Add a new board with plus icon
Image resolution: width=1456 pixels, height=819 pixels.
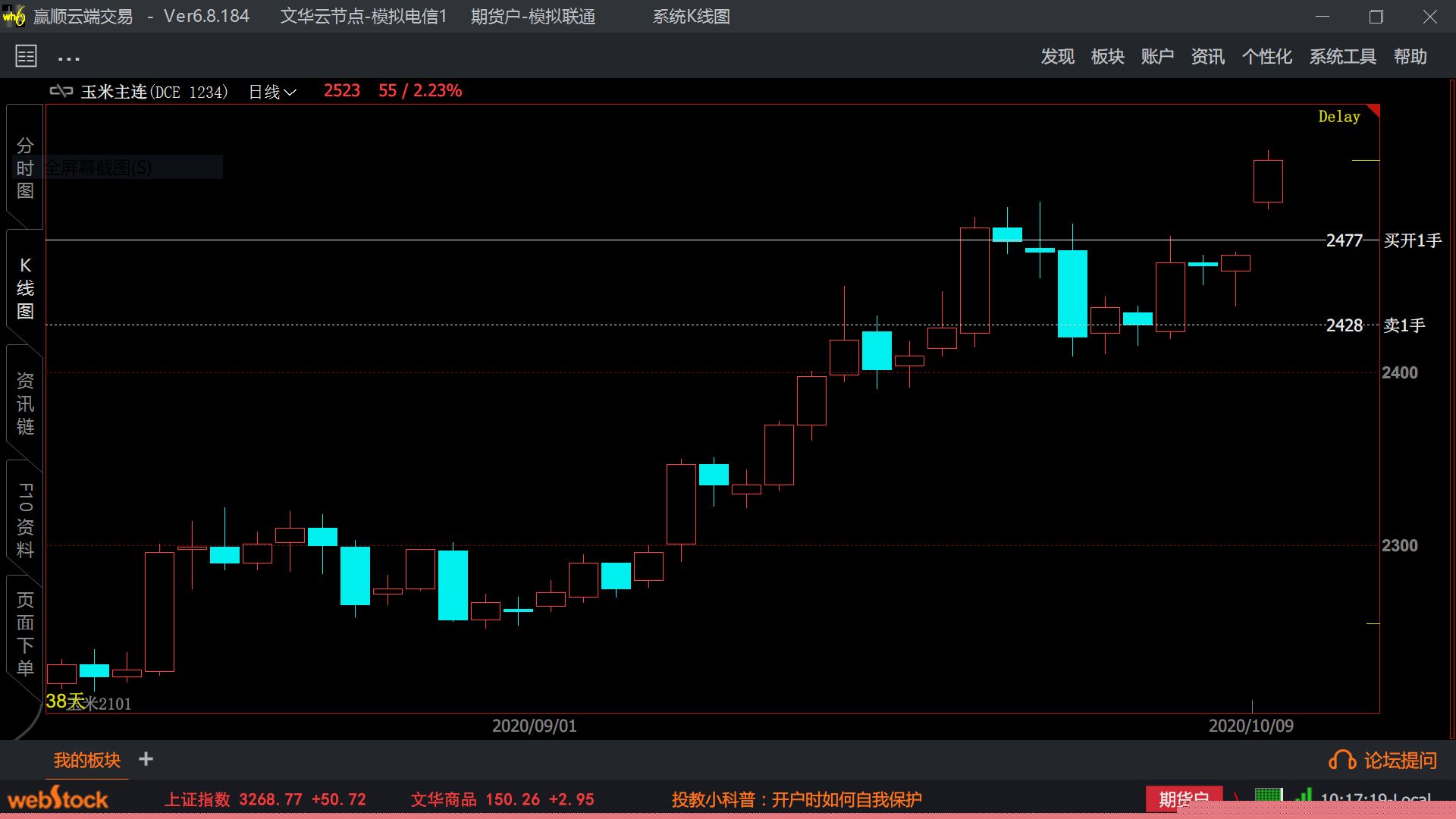146,759
